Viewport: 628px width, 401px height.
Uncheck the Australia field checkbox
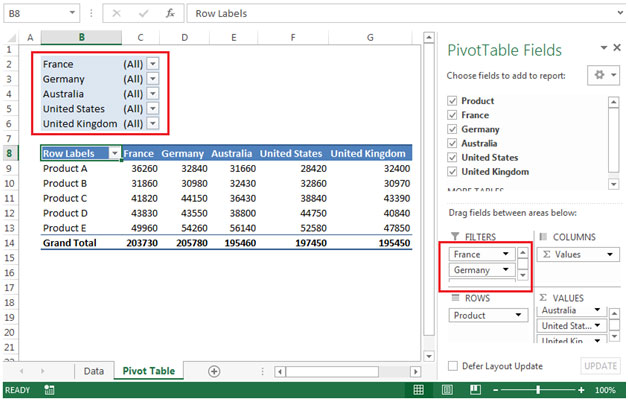pyautogui.click(x=452, y=143)
